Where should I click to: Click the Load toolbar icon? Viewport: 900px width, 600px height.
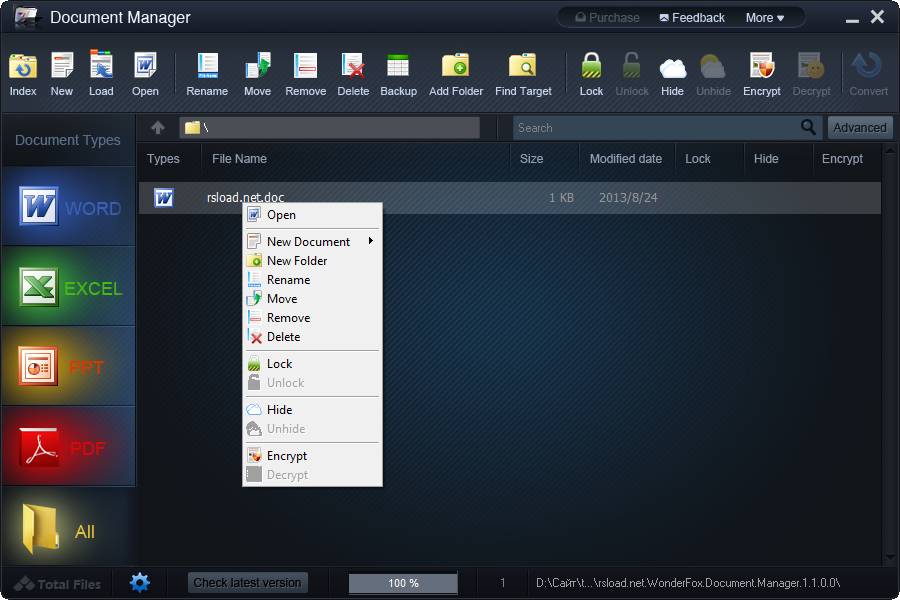click(x=101, y=64)
